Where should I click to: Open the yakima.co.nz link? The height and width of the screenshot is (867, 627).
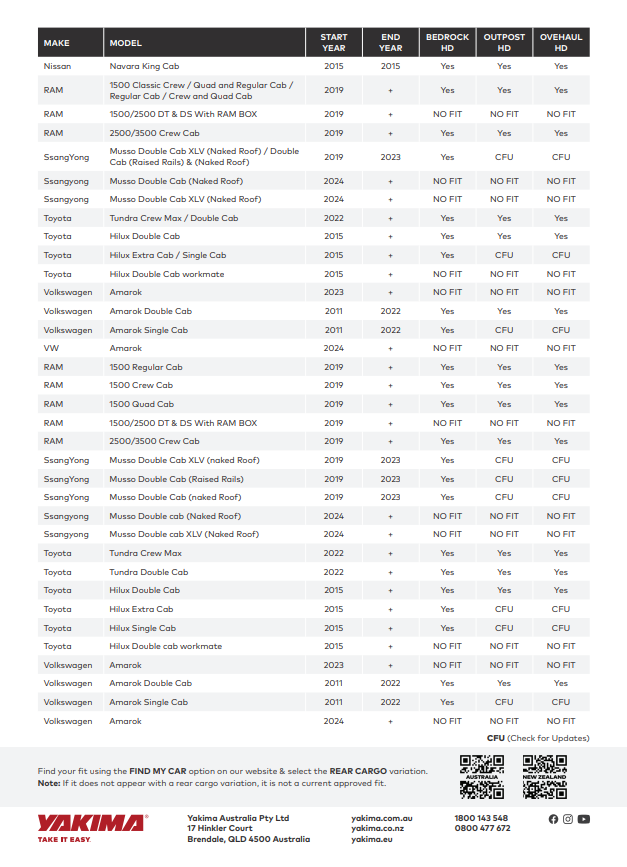[378, 828]
